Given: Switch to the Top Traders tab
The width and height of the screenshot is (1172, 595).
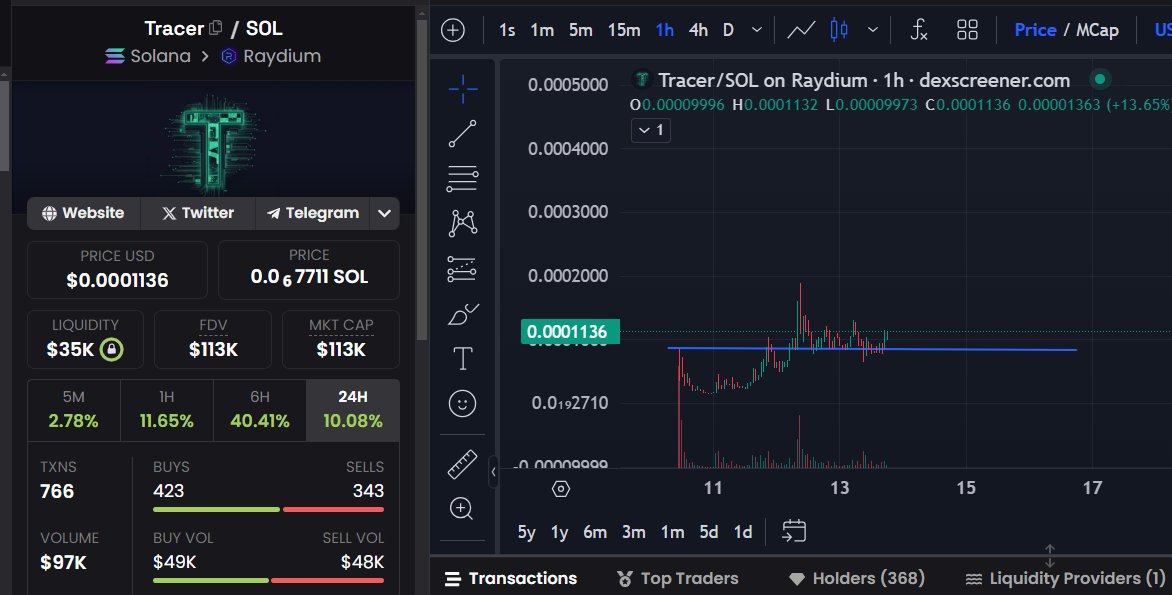Looking at the screenshot, I should click(691, 578).
